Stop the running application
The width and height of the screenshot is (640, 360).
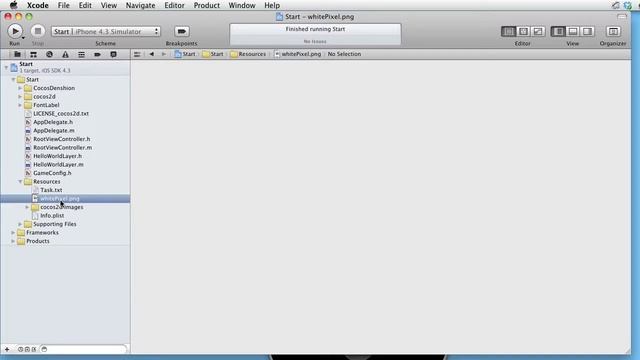click(38, 31)
